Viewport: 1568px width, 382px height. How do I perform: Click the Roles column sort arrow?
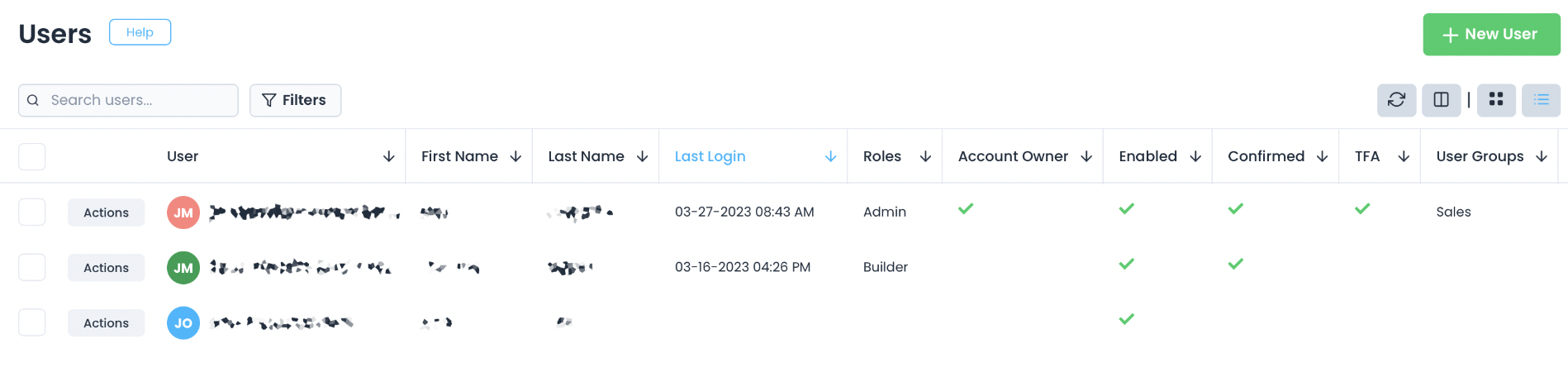[925, 156]
